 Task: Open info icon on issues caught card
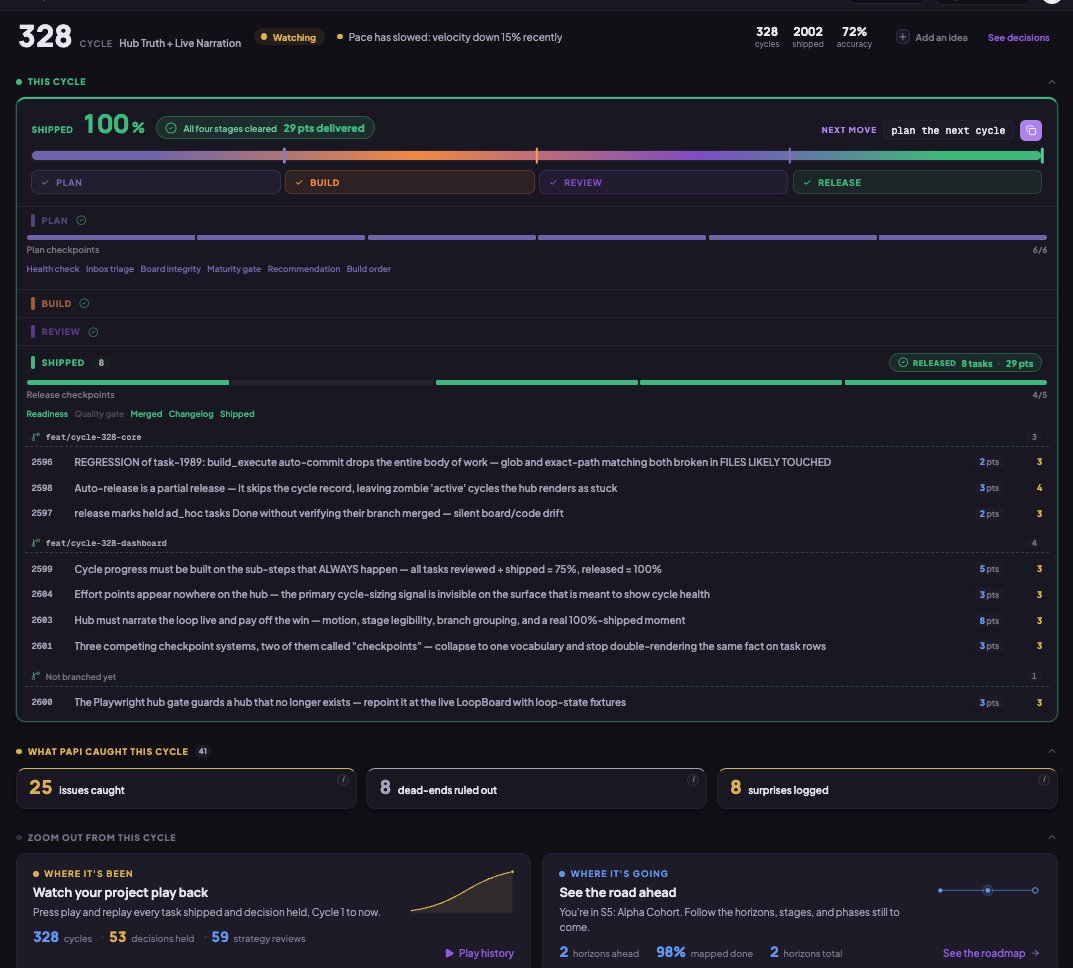343,780
